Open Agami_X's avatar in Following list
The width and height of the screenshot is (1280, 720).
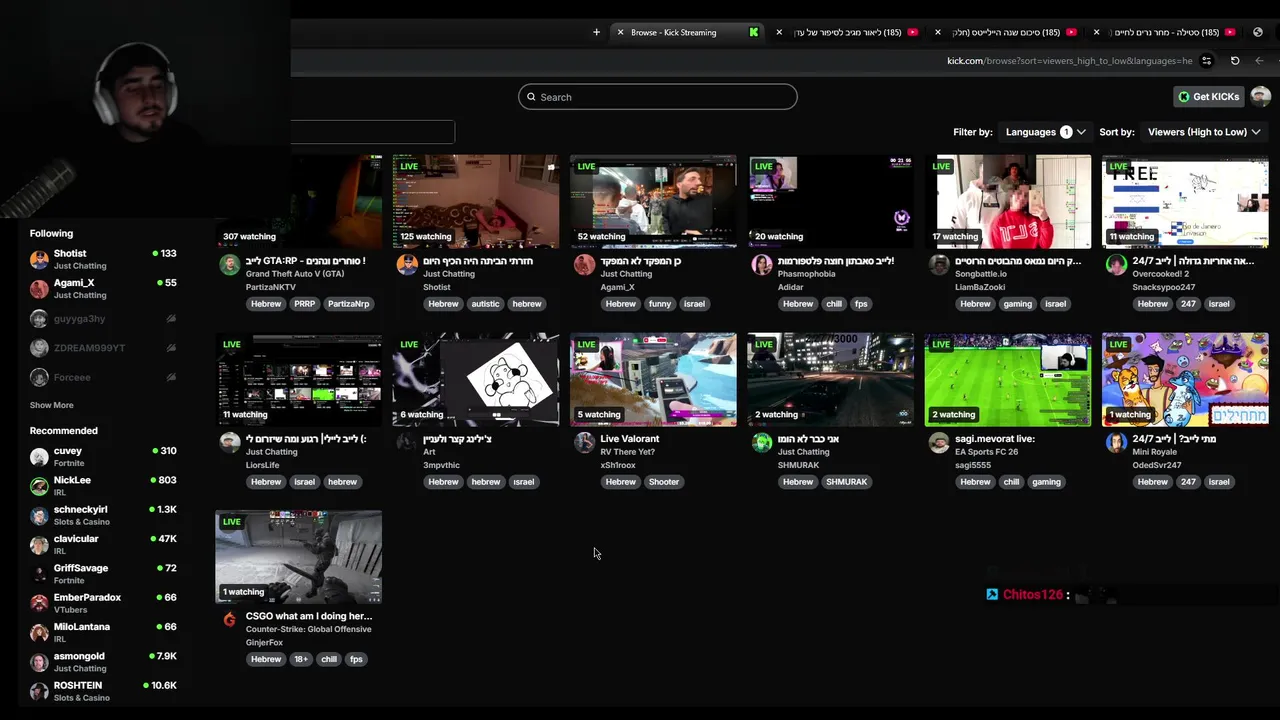(x=39, y=289)
